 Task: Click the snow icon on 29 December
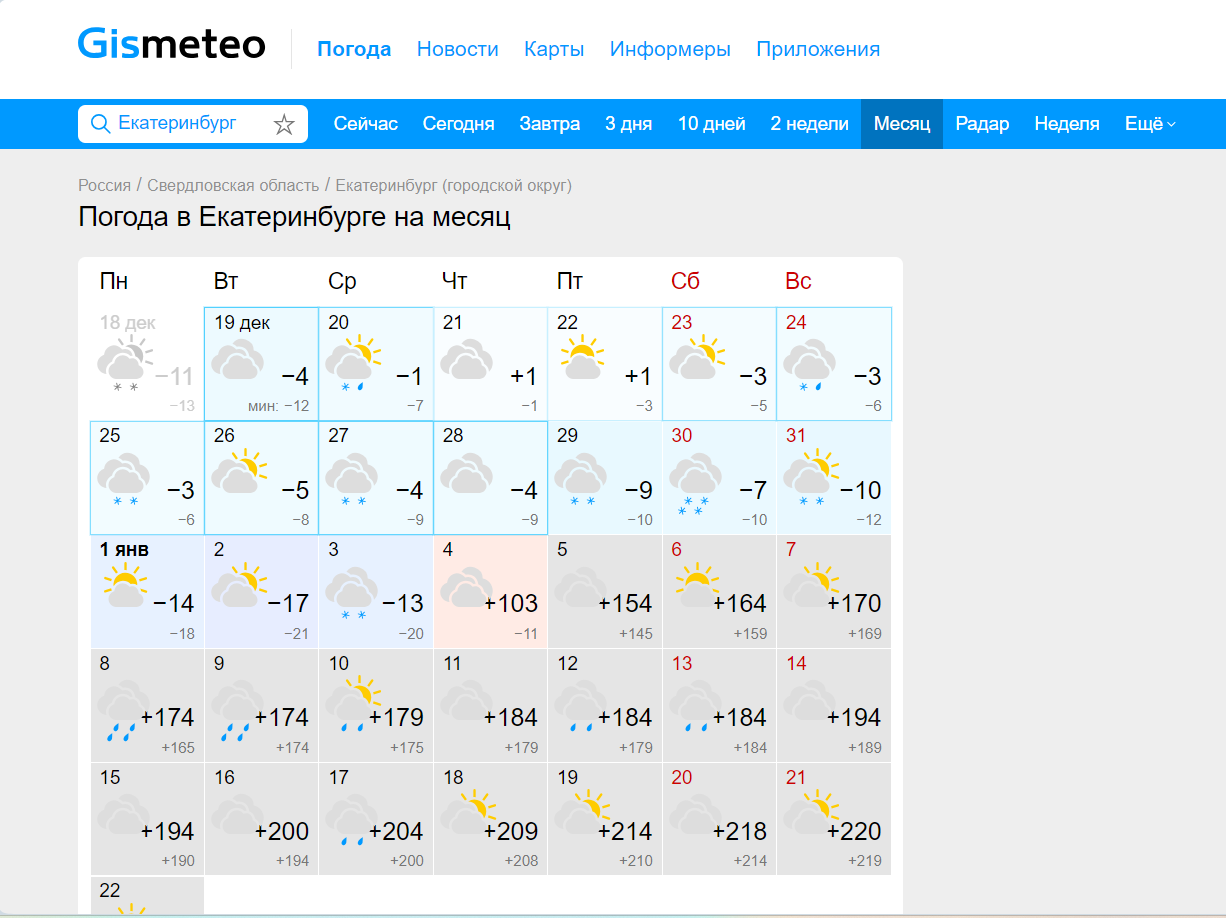[x=580, y=478]
